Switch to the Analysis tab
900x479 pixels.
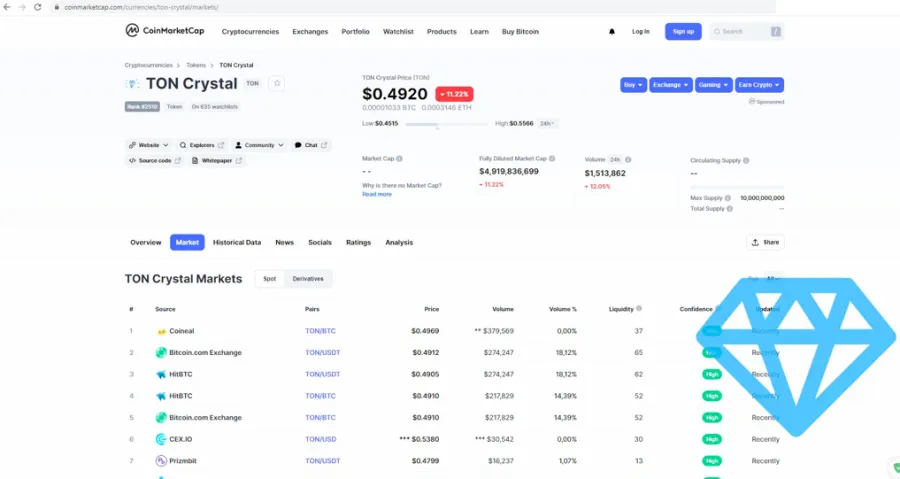click(399, 243)
